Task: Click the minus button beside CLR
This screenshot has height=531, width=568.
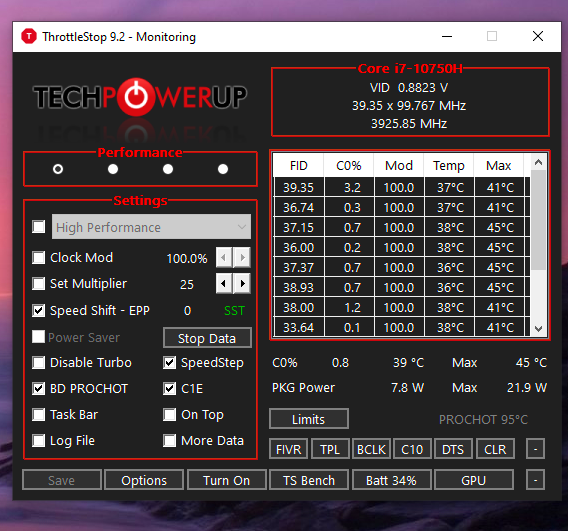Action: [535, 449]
